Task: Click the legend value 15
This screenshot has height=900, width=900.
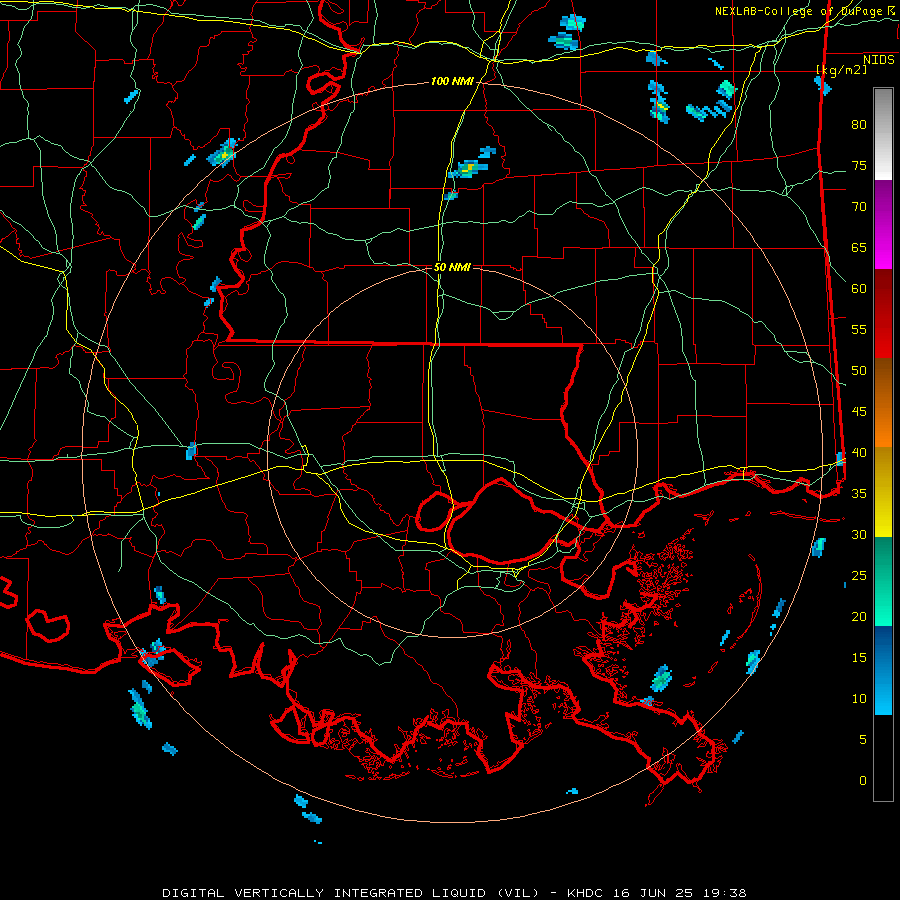Action: pyautogui.click(x=859, y=658)
